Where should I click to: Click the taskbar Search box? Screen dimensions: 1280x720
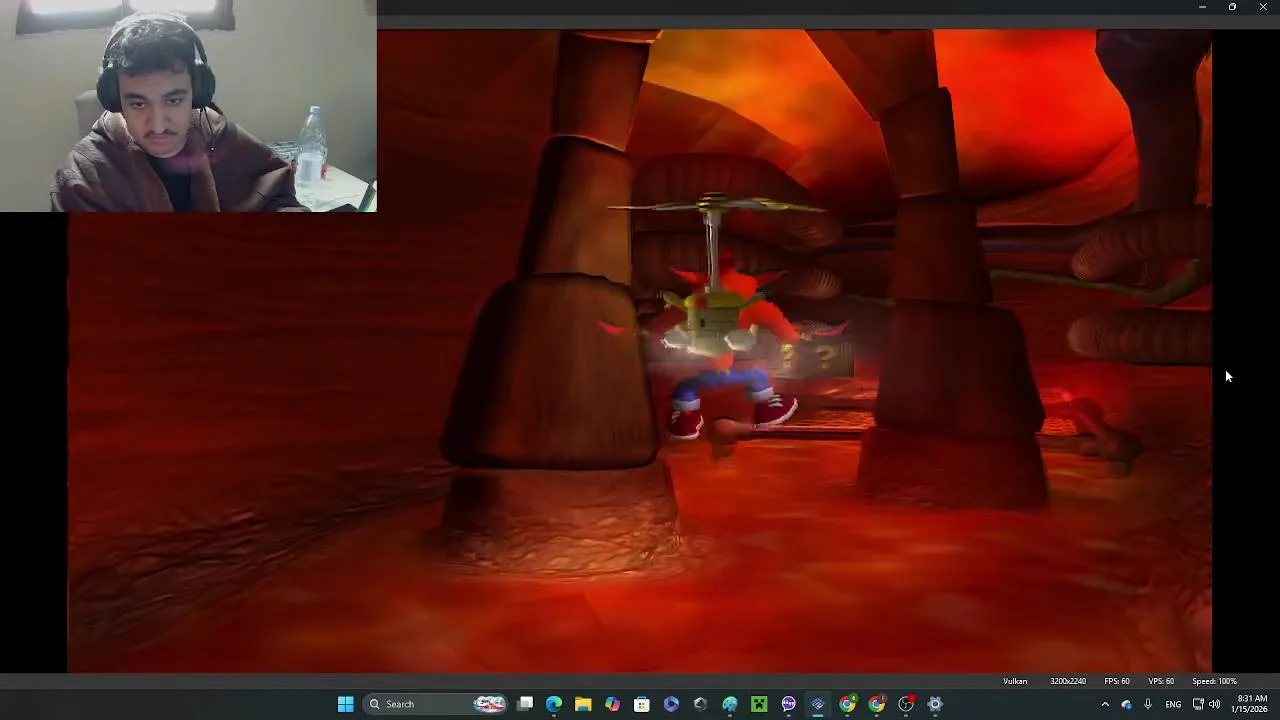(x=437, y=704)
